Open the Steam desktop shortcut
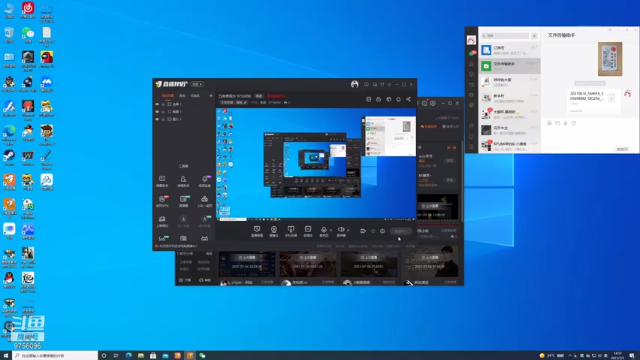This screenshot has width=640, height=360. point(9,158)
